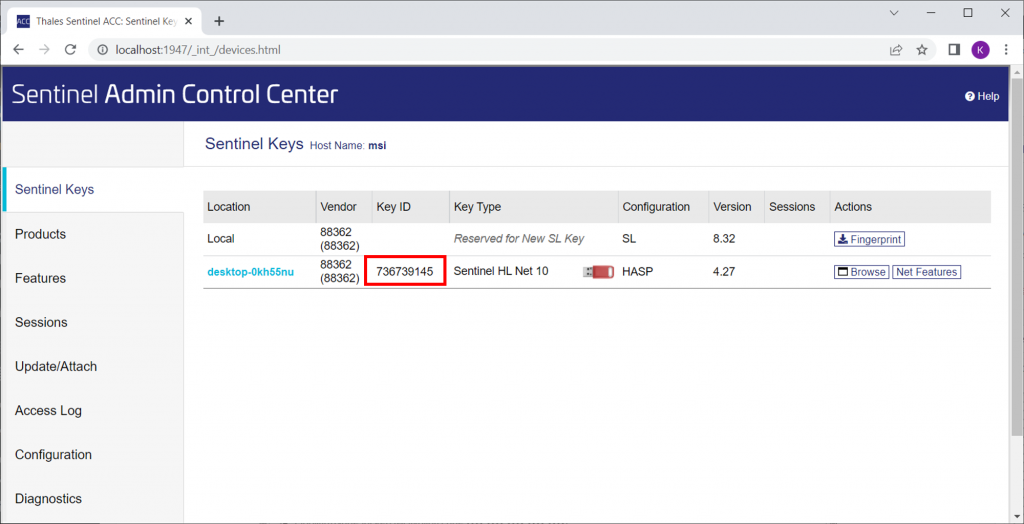Open Update/Attach page
Image resolution: width=1024 pixels, height=524 pixels.
(56, 366)
